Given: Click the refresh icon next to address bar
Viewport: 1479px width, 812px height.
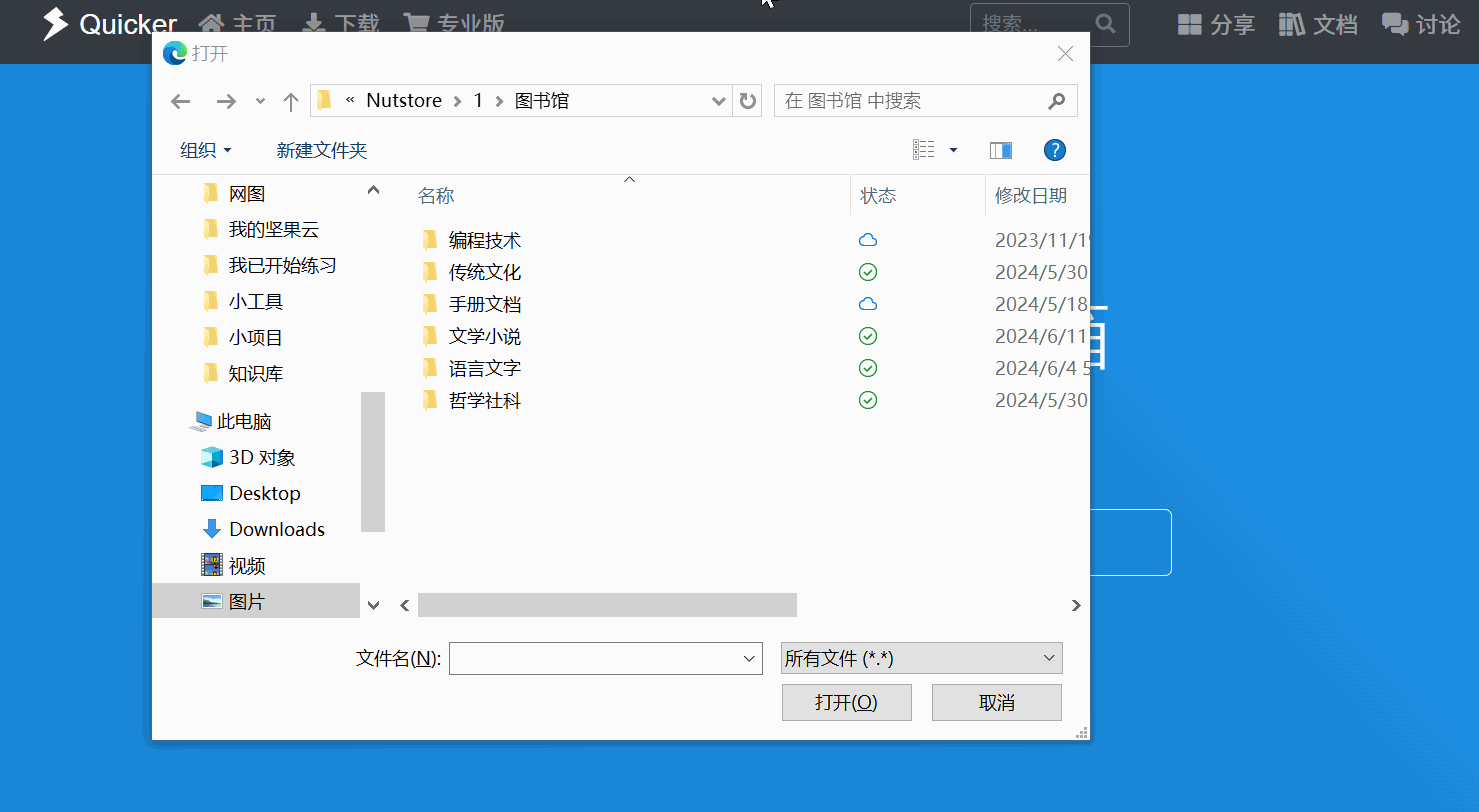Looking at the screenshot, I should click(x=747, y=100).
